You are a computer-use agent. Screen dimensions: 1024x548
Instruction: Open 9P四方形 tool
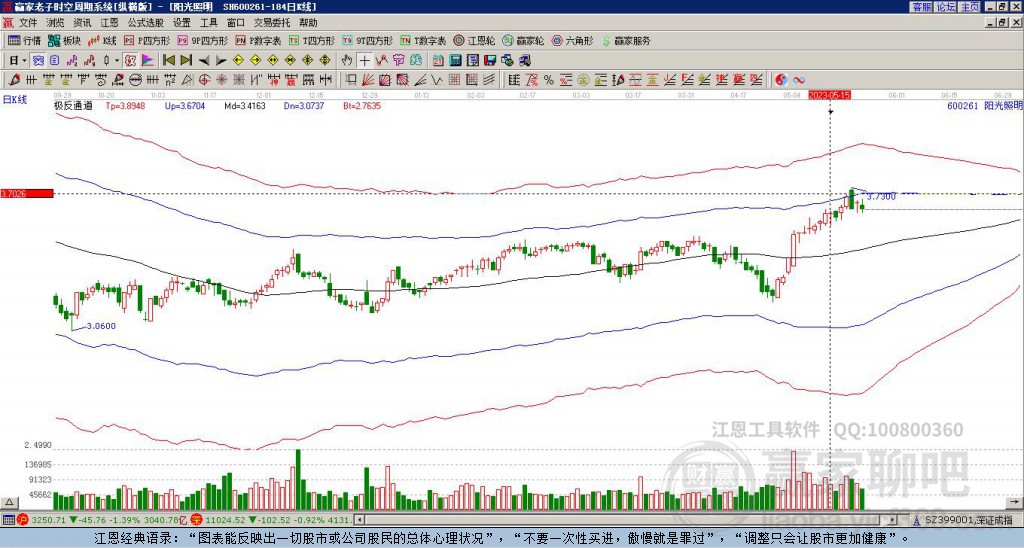pyautogui.click(x=202, y=40)
